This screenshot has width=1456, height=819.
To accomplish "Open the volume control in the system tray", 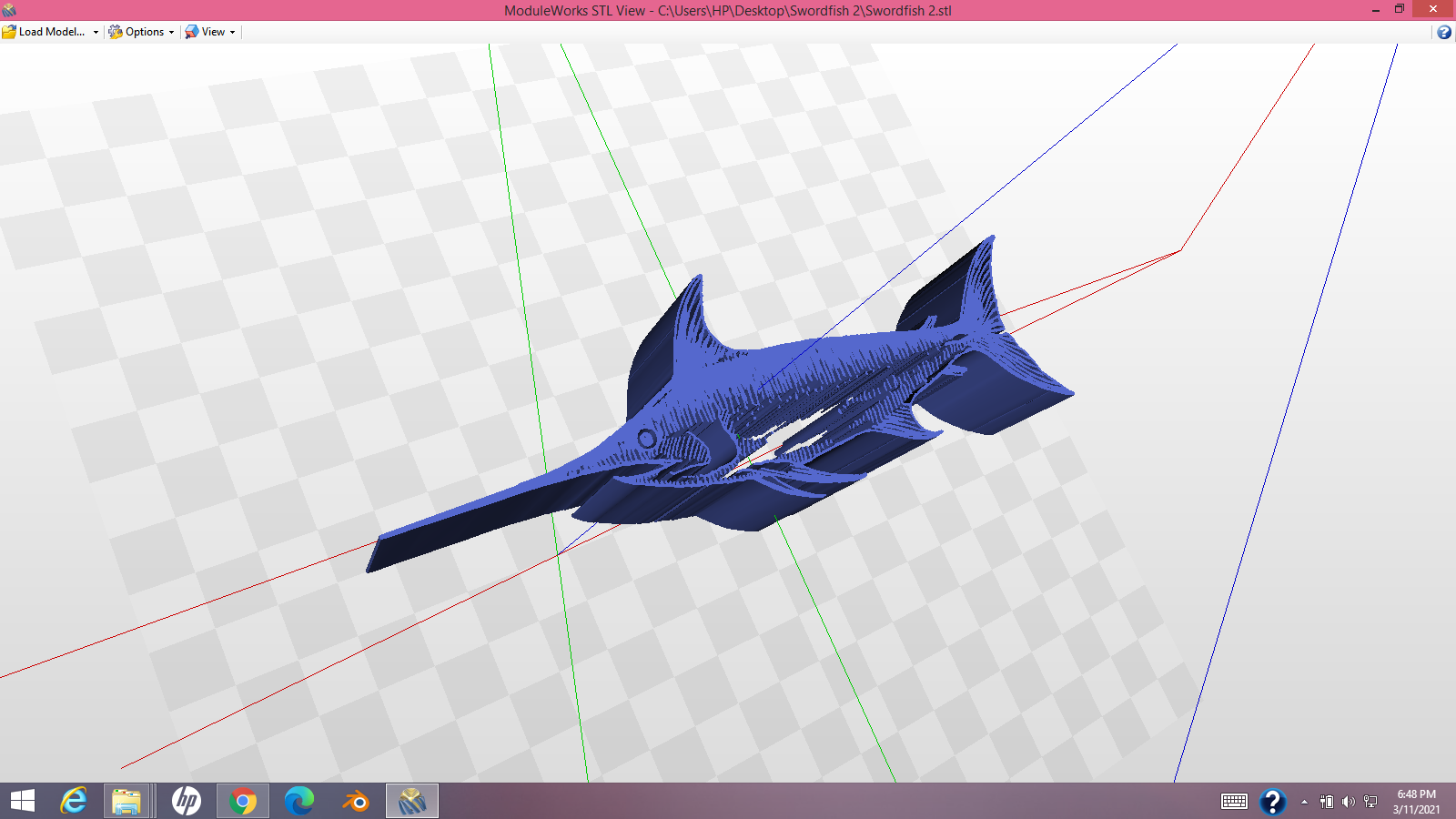I will (x=1350, y=802).
